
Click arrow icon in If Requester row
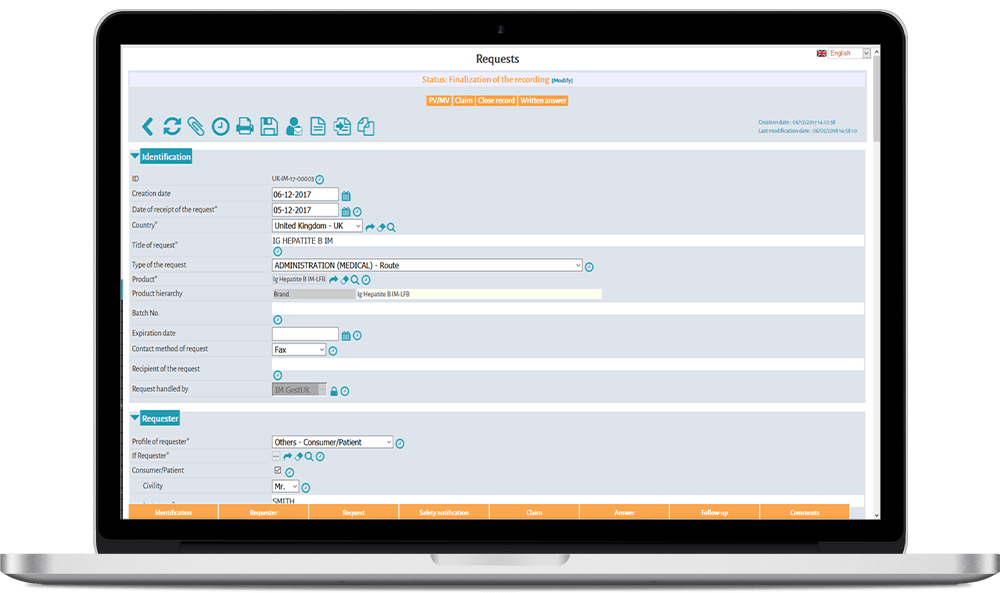(288, 457)
